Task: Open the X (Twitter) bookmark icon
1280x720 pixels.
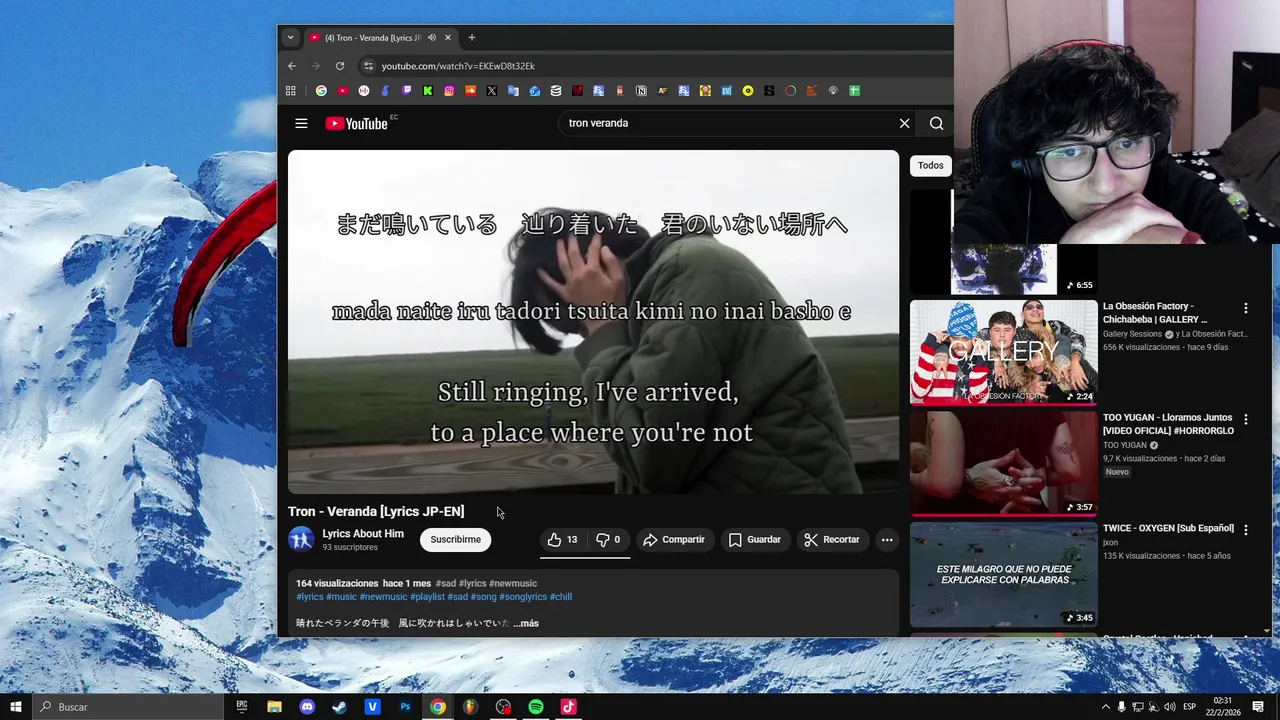Action: click(x=491, y=91)
